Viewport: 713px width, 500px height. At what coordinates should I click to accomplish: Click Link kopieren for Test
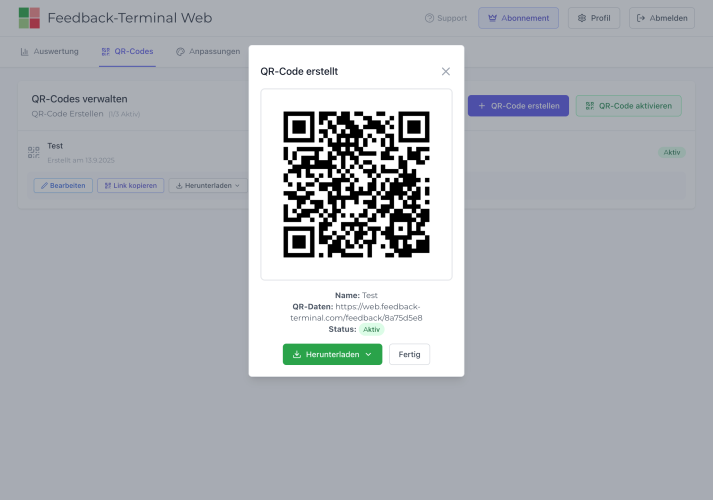(x=130, y=185)
